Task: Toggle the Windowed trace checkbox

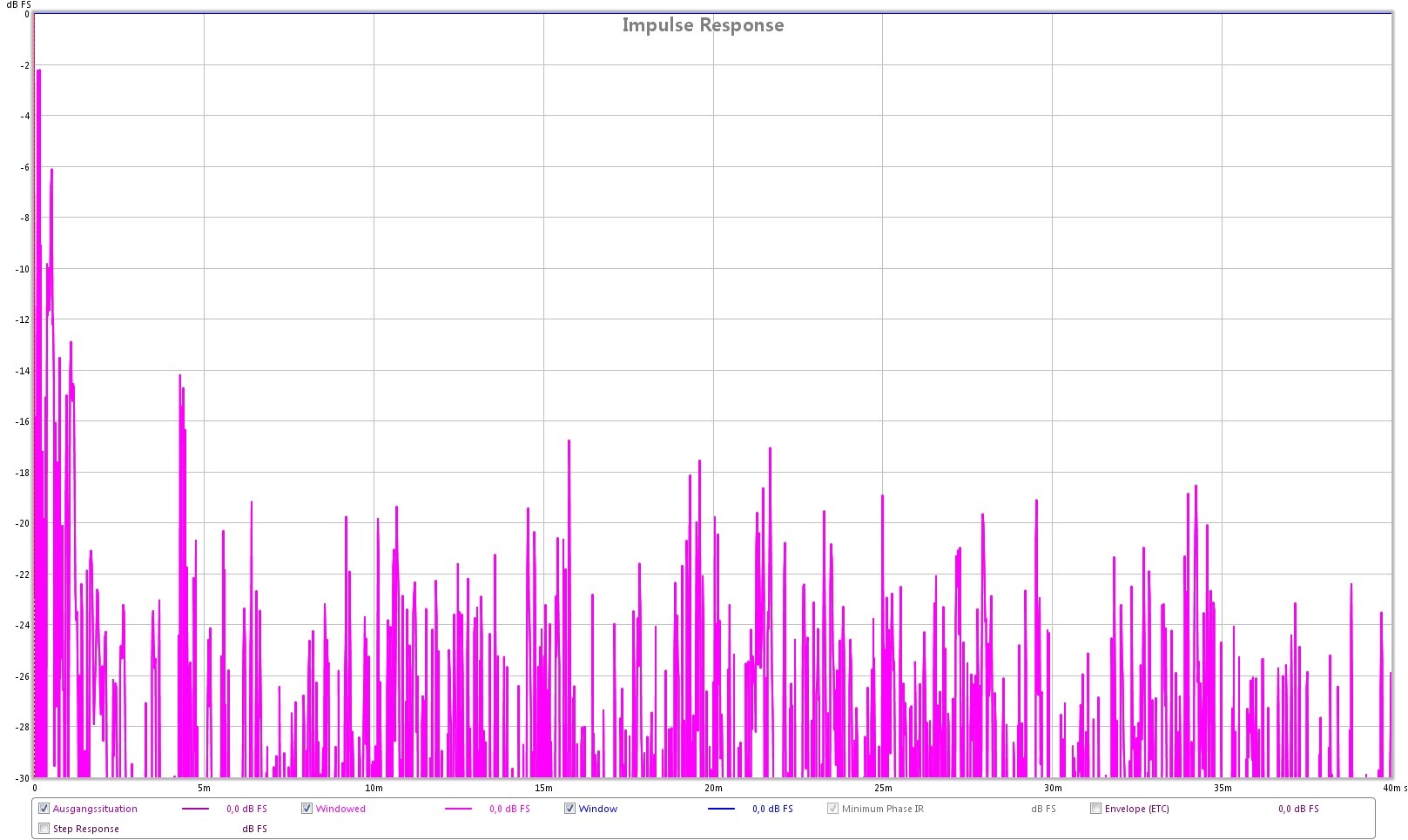Action: pos(307,809)
